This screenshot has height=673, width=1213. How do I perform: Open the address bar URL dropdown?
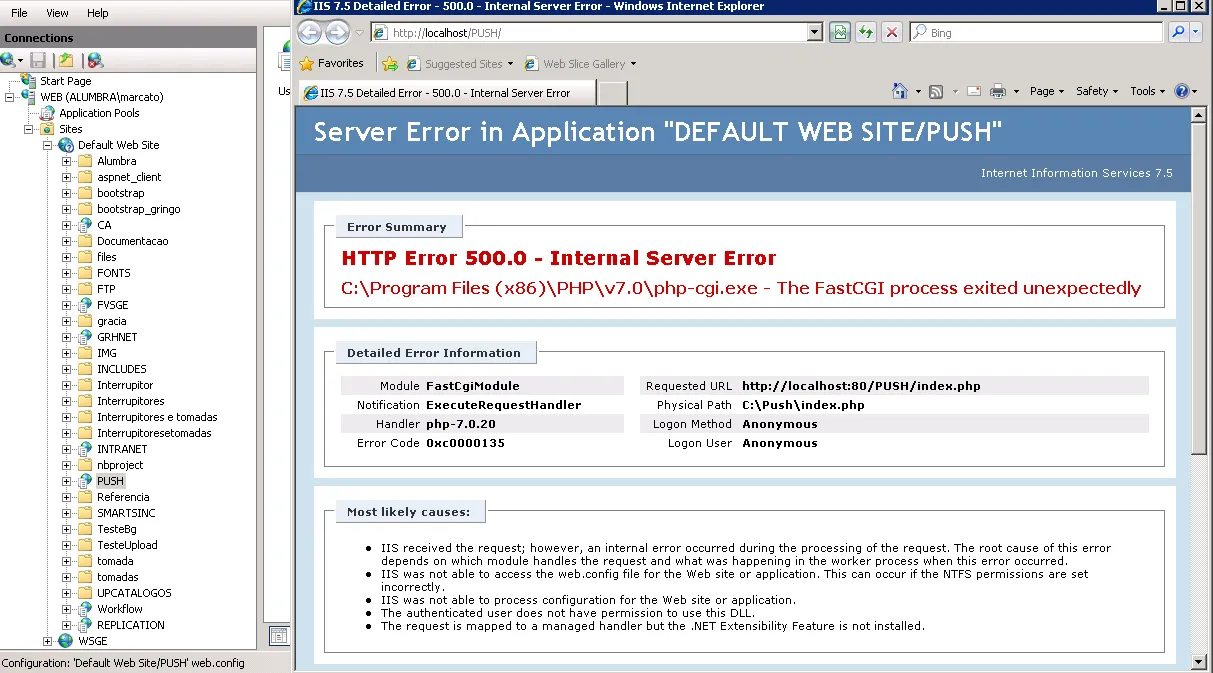(x=814, y=33)
